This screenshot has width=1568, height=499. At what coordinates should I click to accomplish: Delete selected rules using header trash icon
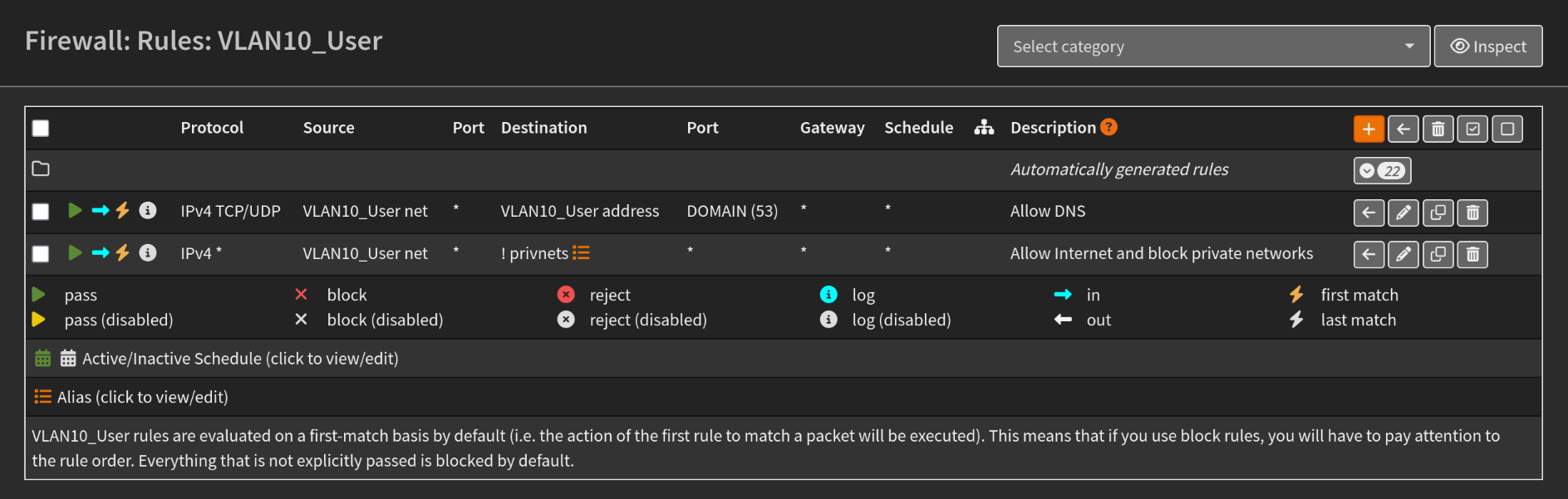pos(1438,130)
